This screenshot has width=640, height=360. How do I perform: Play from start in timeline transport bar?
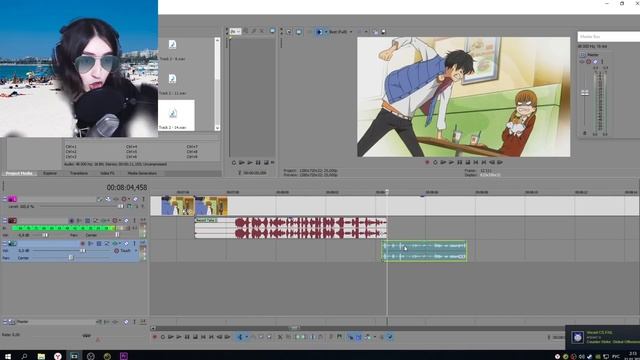click(171, 337)
